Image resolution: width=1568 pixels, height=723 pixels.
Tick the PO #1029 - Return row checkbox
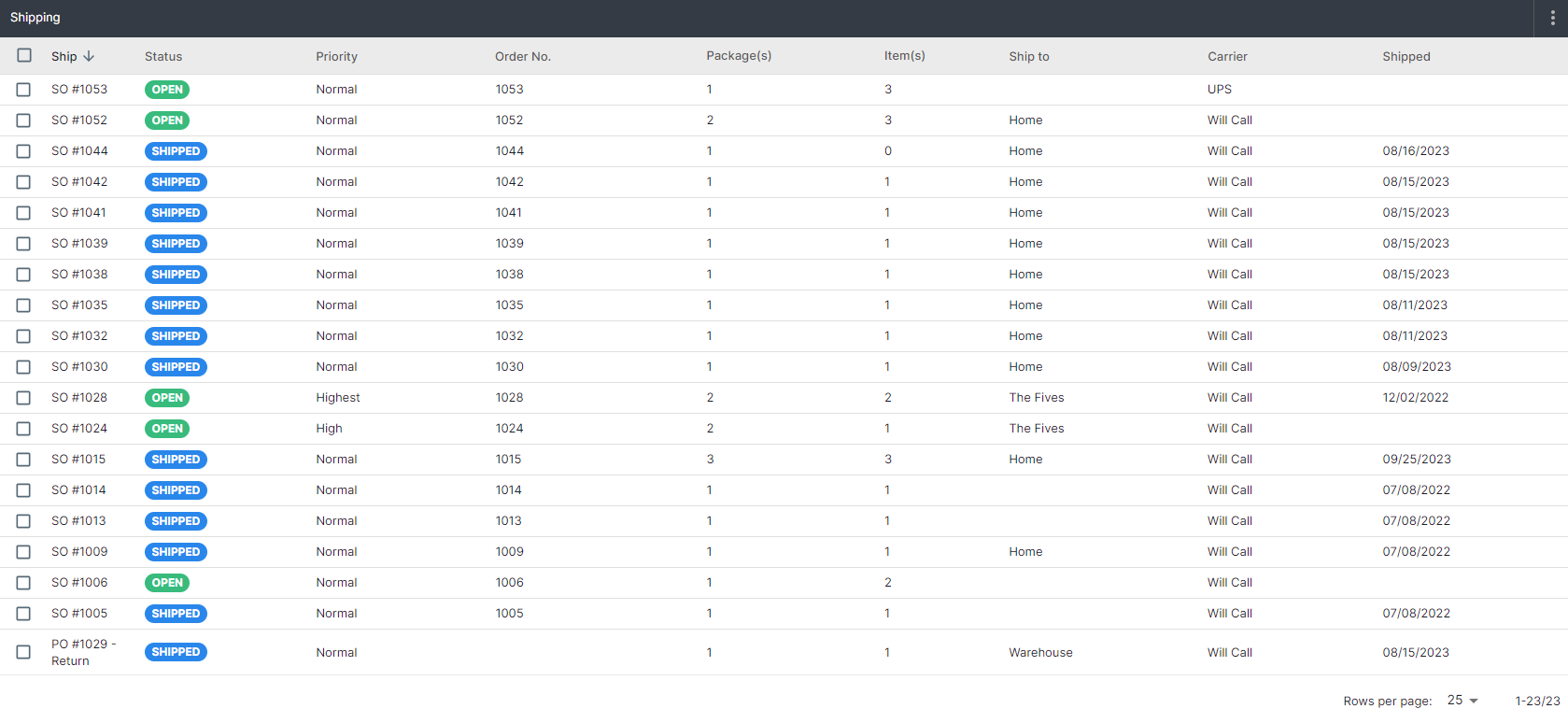[23, 652]
